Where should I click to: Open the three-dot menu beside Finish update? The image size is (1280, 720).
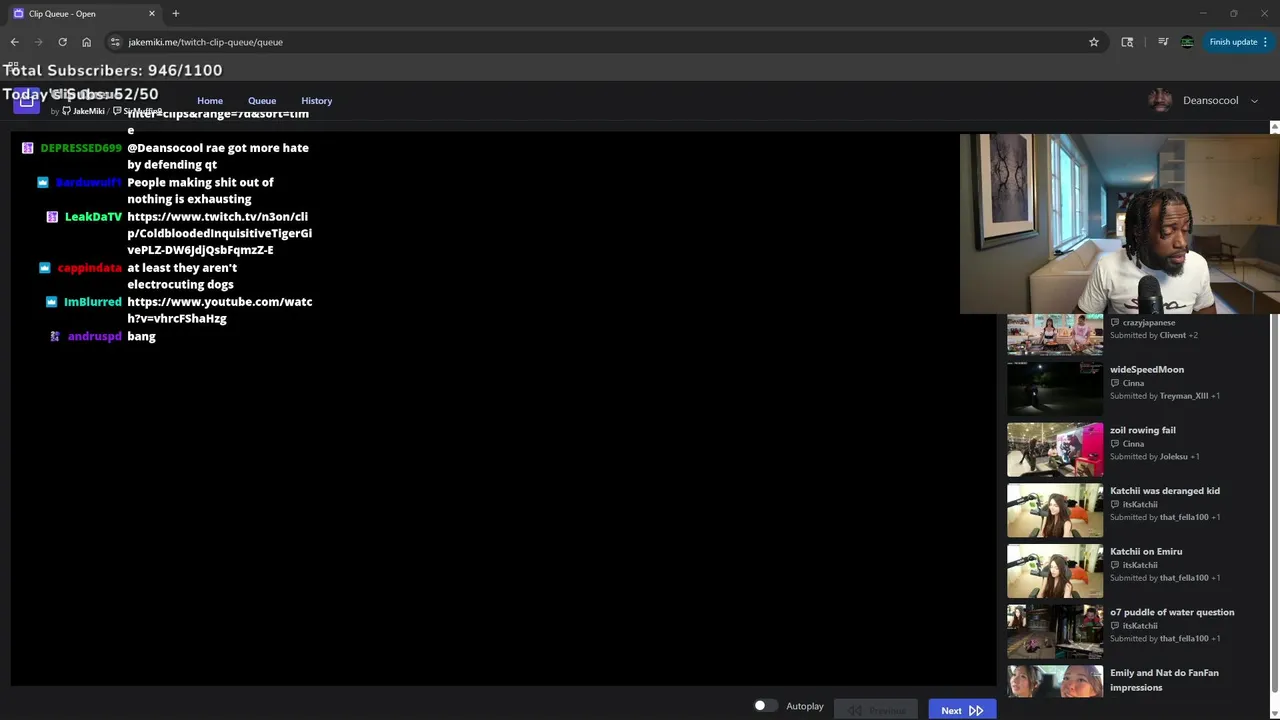click(1265, 42)
